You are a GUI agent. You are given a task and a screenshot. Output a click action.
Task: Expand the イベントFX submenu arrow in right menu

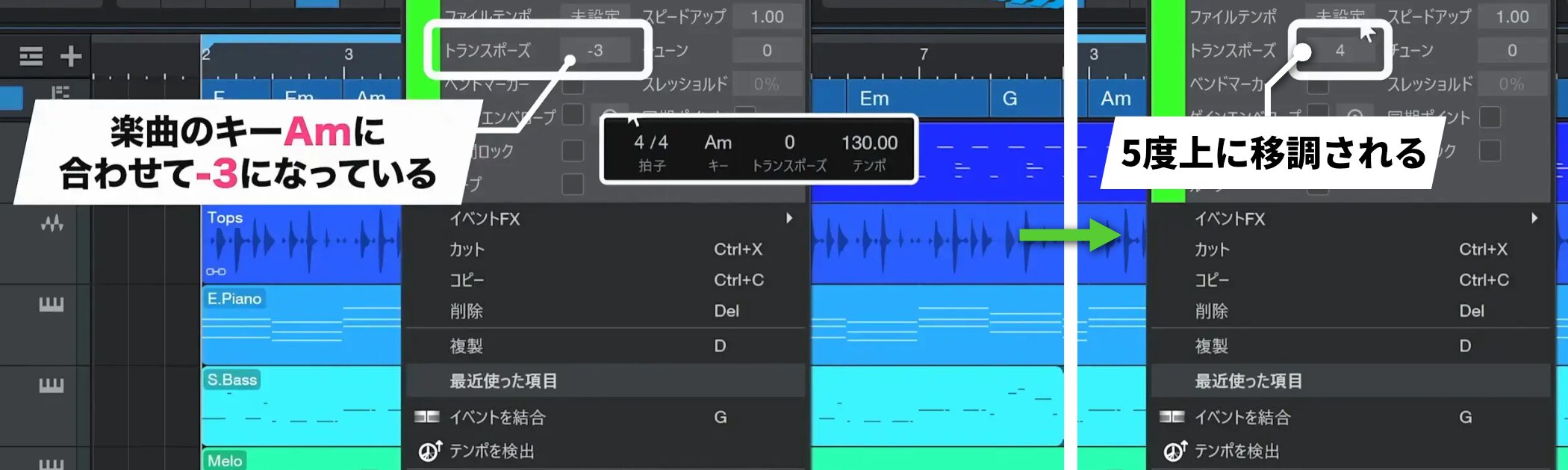click(x=1534, y=218)
